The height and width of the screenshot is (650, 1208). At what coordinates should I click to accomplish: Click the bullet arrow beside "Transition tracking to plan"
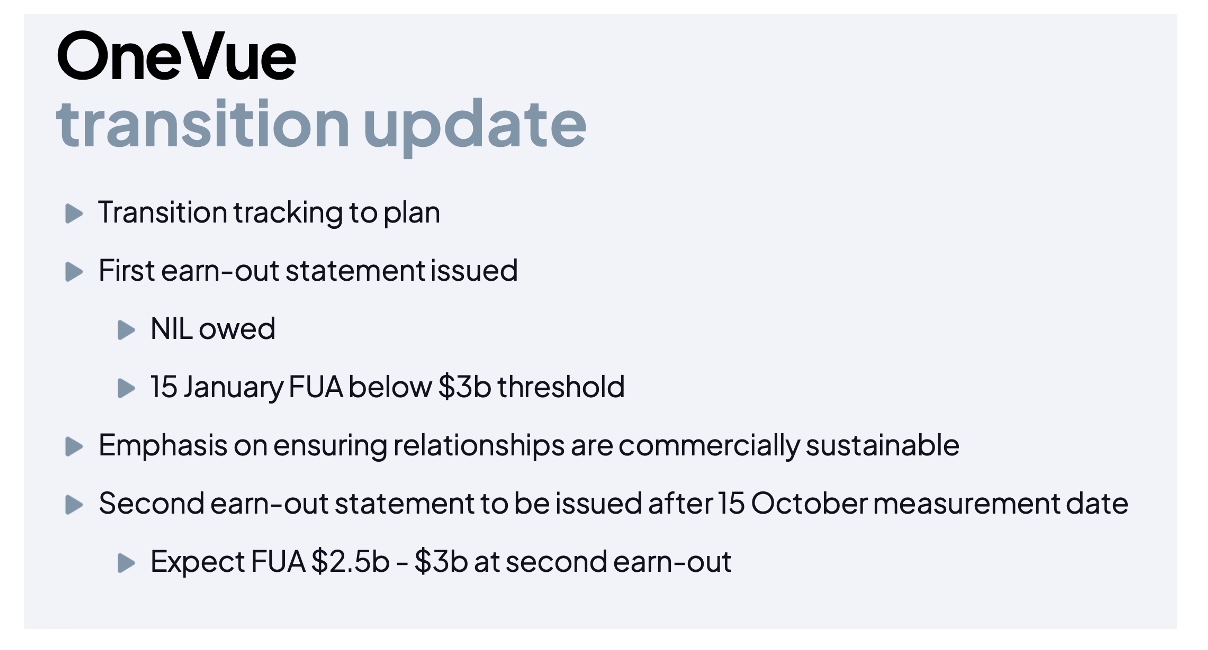point(73,213)
